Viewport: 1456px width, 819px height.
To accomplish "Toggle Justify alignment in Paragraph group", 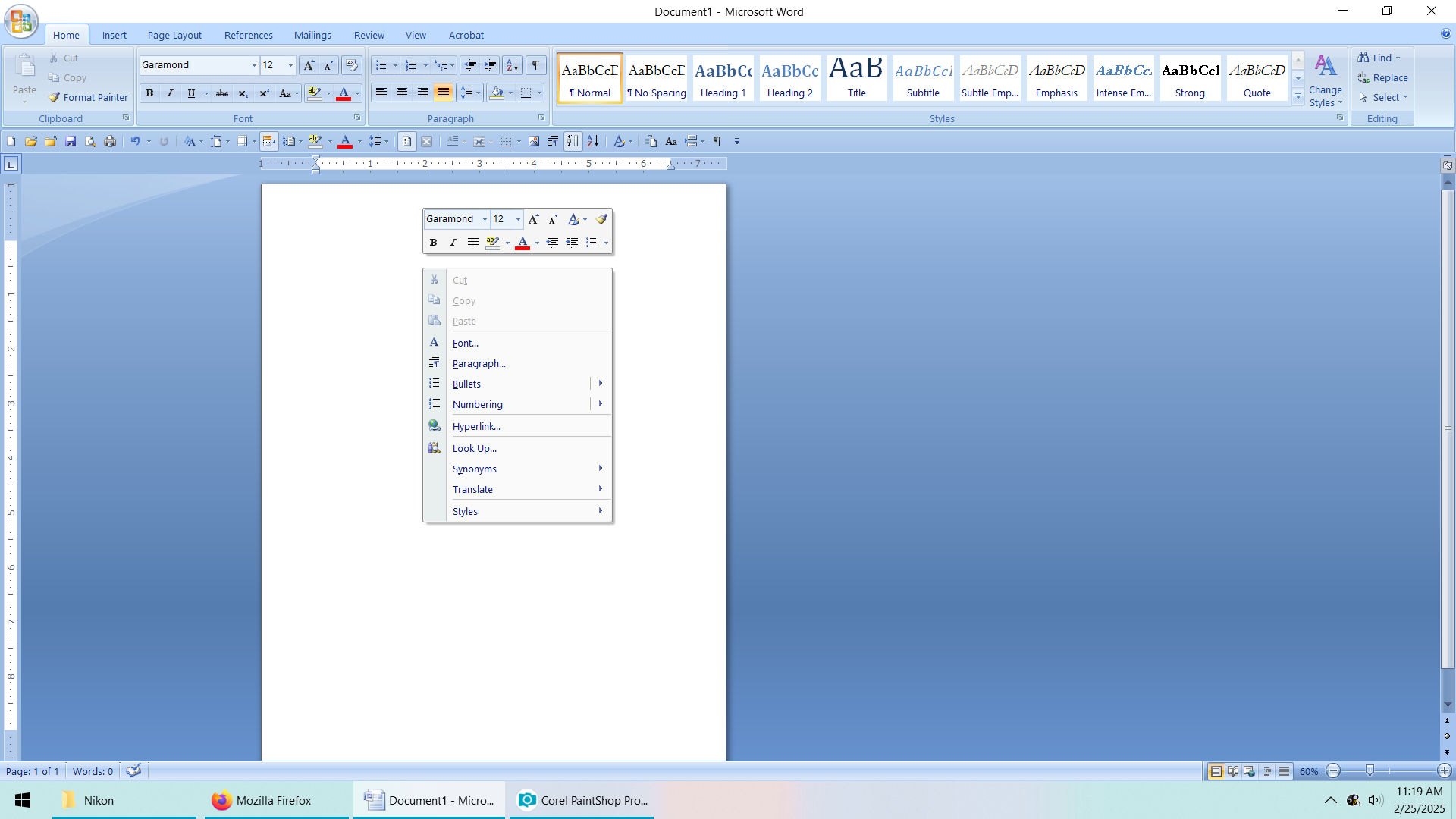I will (x=444, y=93).
